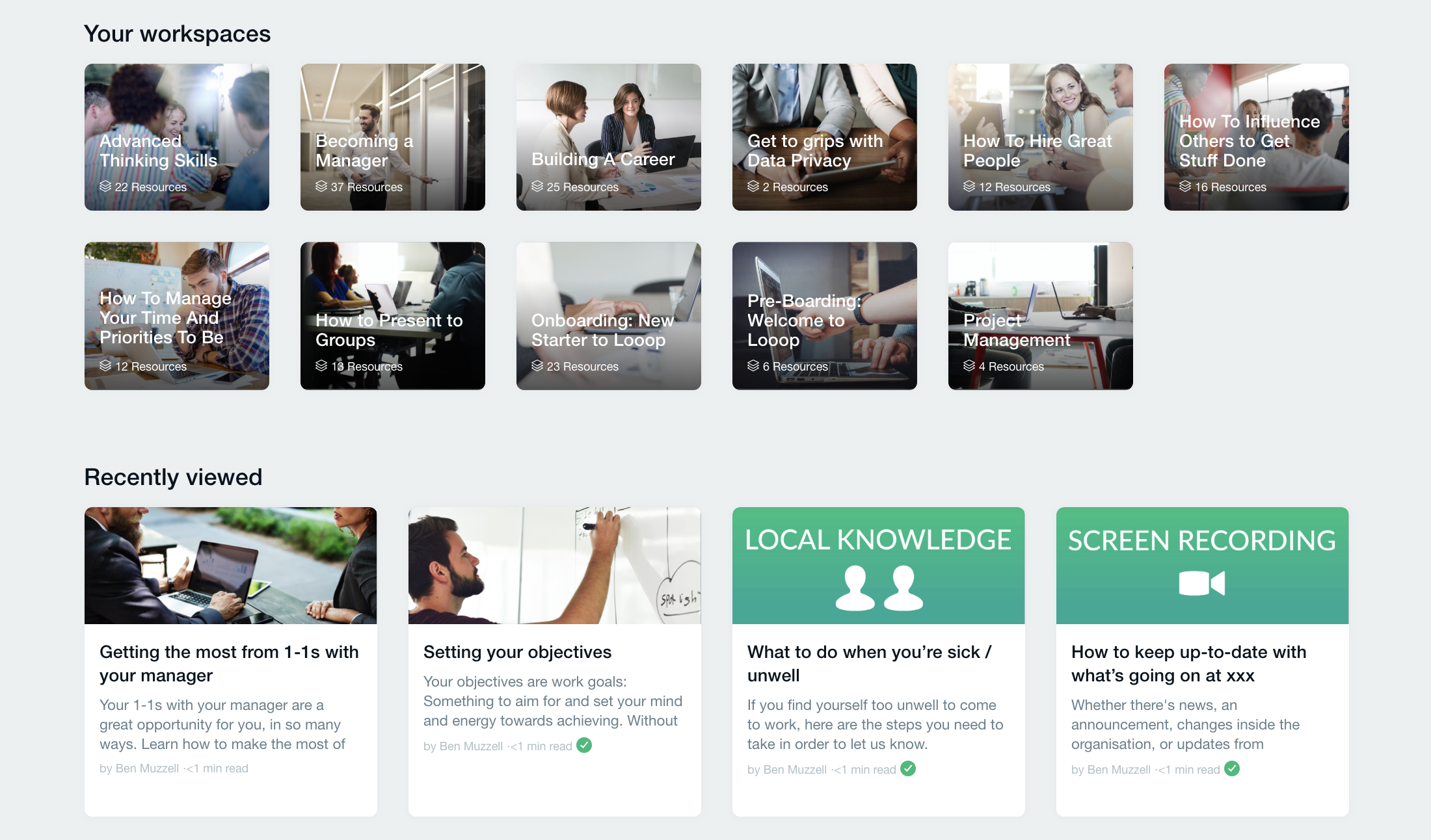Open How To Manage Your Time workspace
This screenshot has height=840, width=1431.
(177, 316)
